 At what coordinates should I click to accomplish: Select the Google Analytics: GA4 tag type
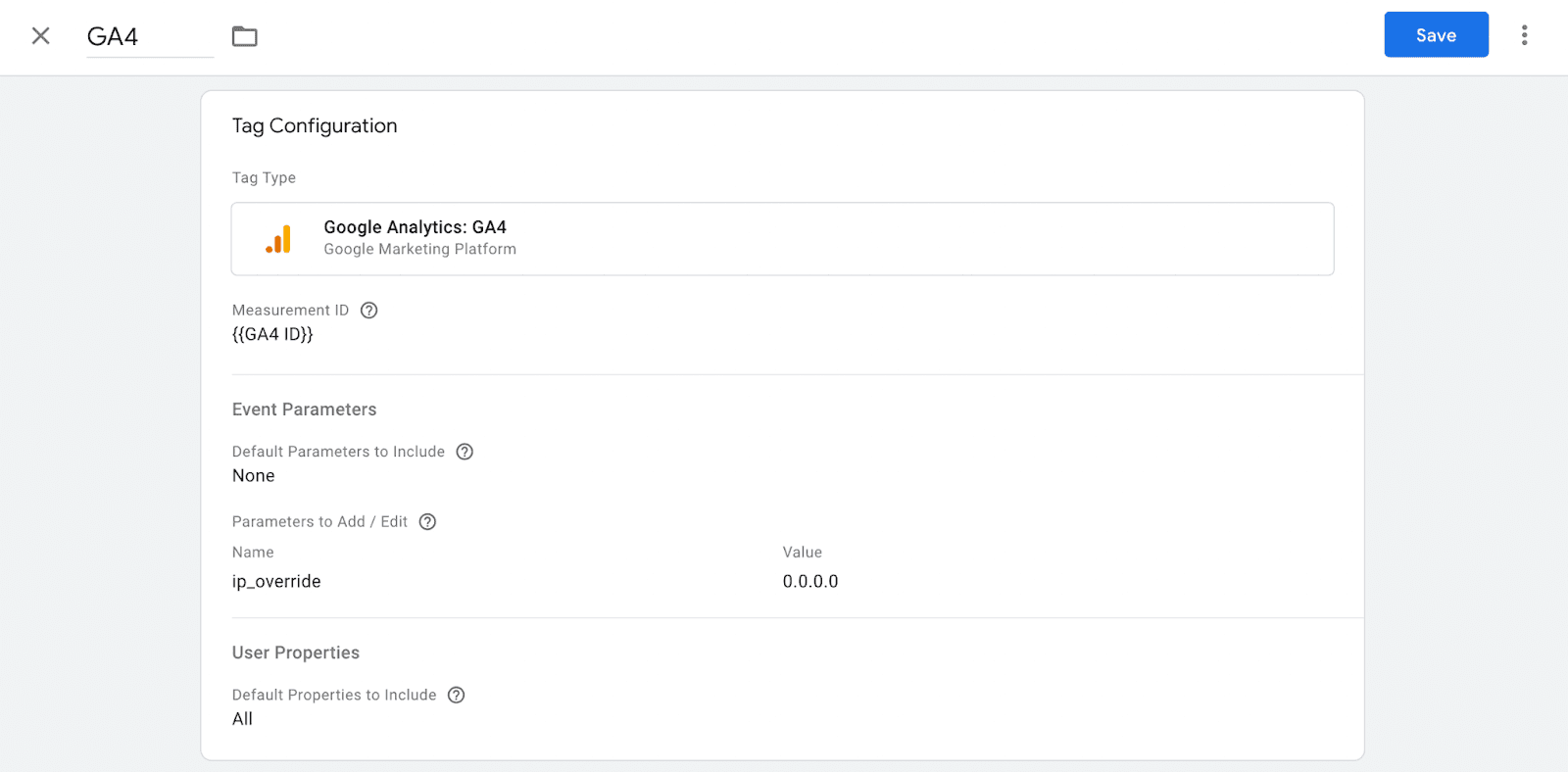[x=782, y=239]
